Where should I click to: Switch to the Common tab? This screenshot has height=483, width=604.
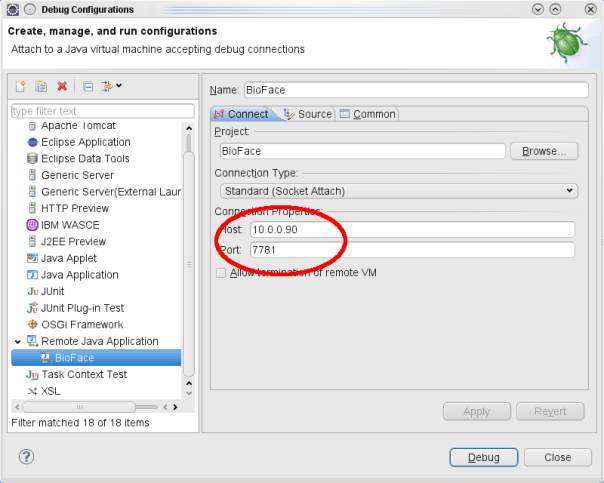[x=367, y=114]
